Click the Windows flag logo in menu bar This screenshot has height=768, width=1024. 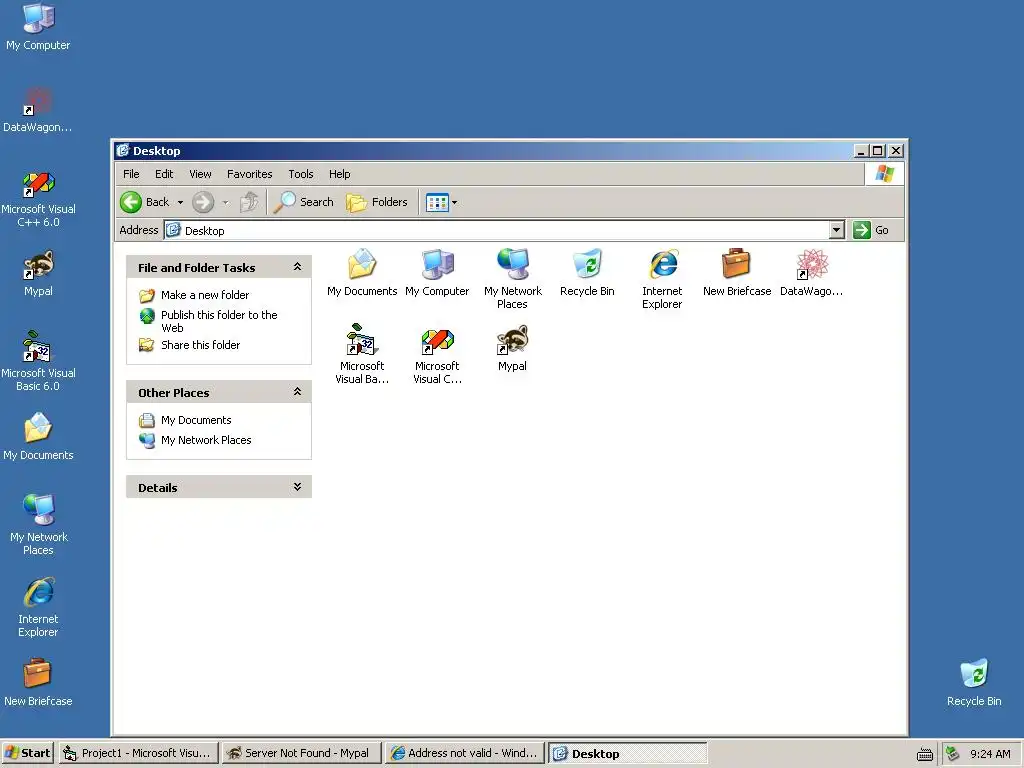tap(884, 174)
